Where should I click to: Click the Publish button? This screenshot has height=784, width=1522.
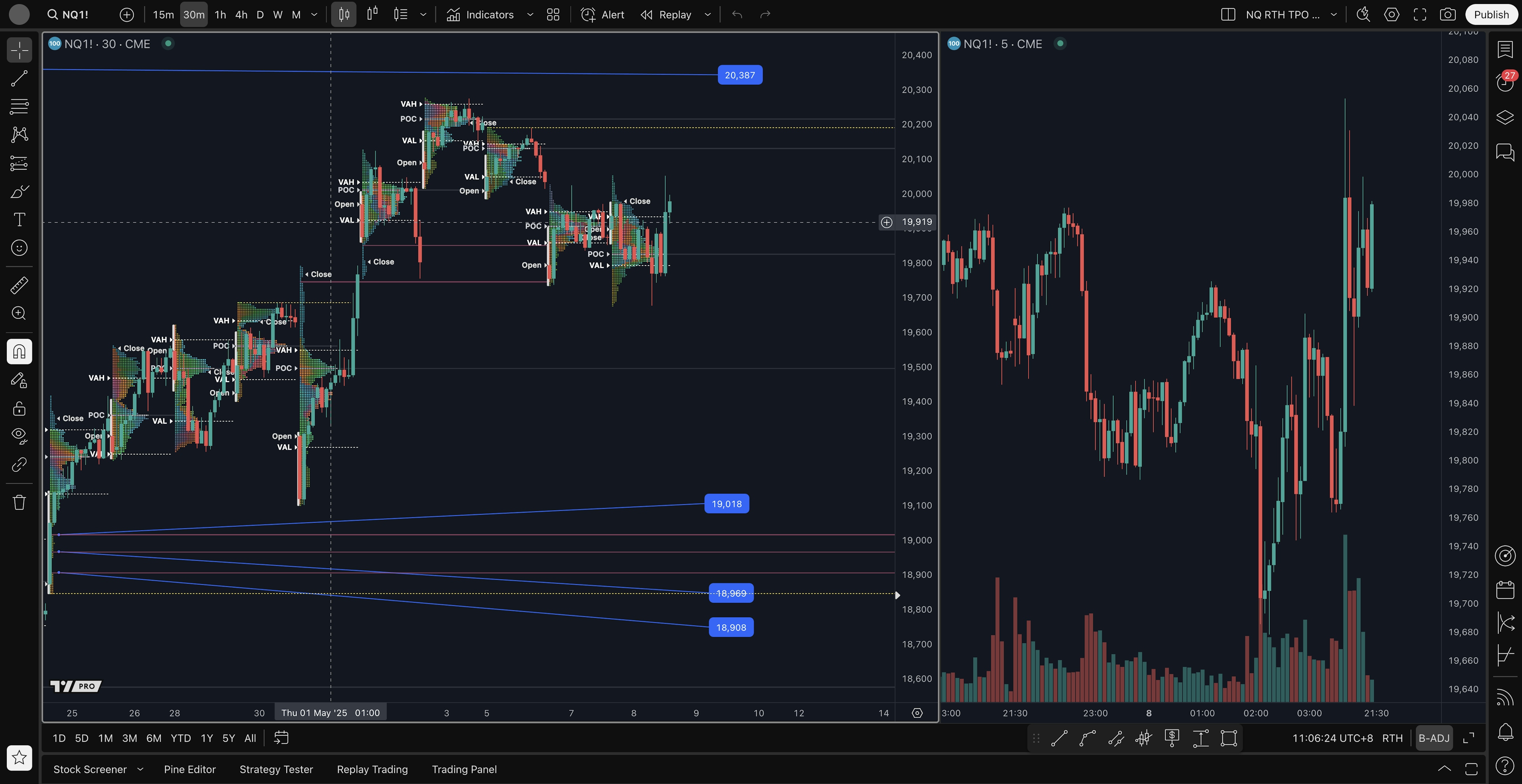(x=1491, y=15)
